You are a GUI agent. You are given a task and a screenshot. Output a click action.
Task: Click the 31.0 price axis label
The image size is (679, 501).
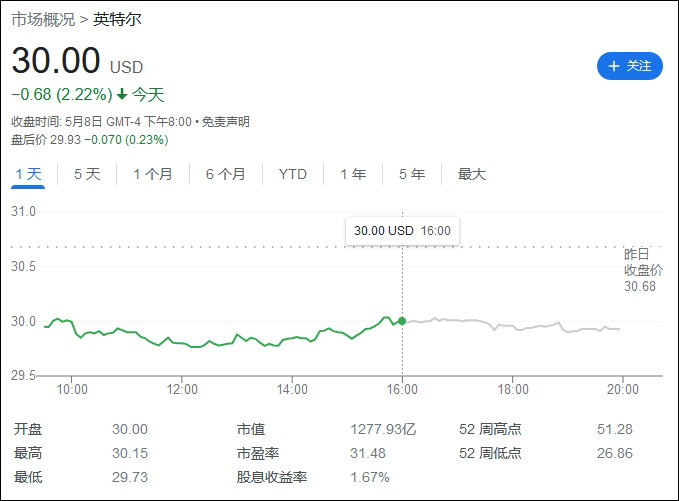pos(23,212)
